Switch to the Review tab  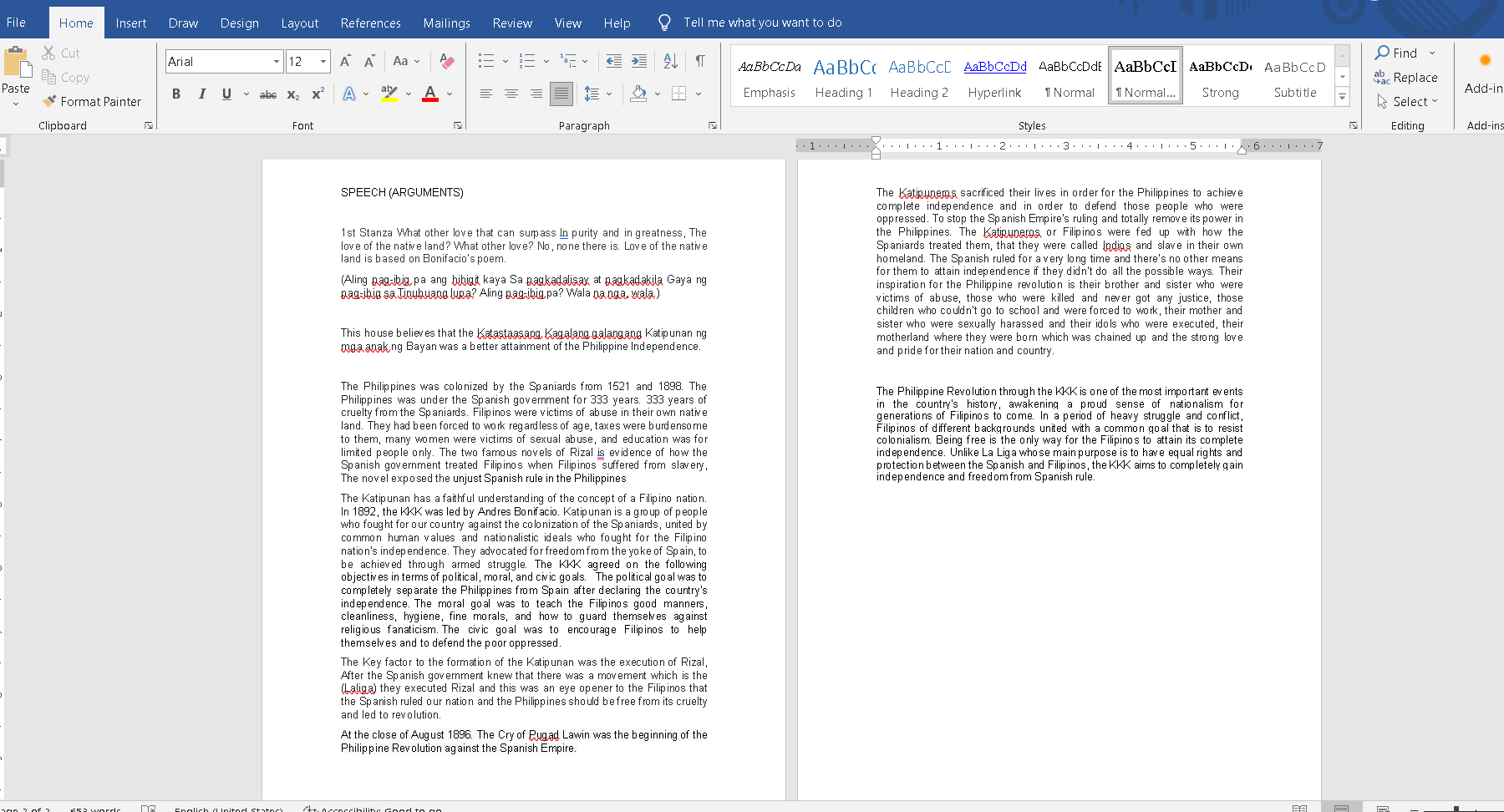pos(512,23)
